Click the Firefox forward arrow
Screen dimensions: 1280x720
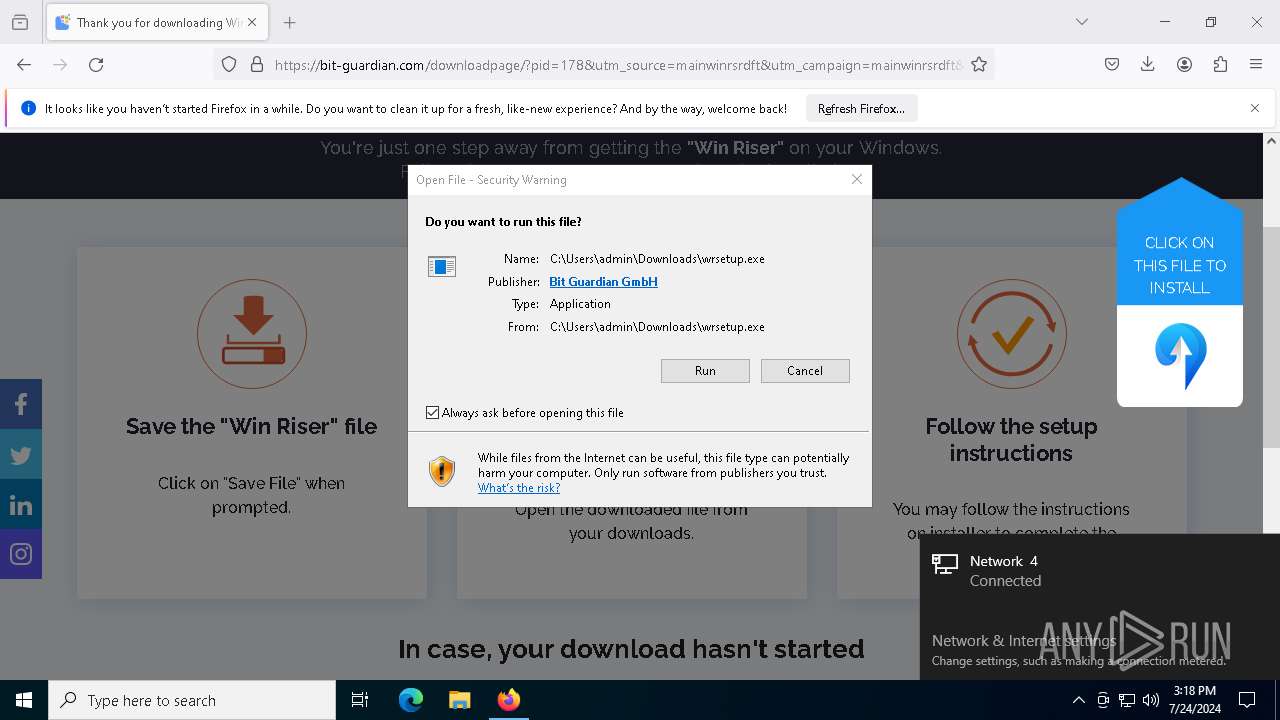point(60,64)
